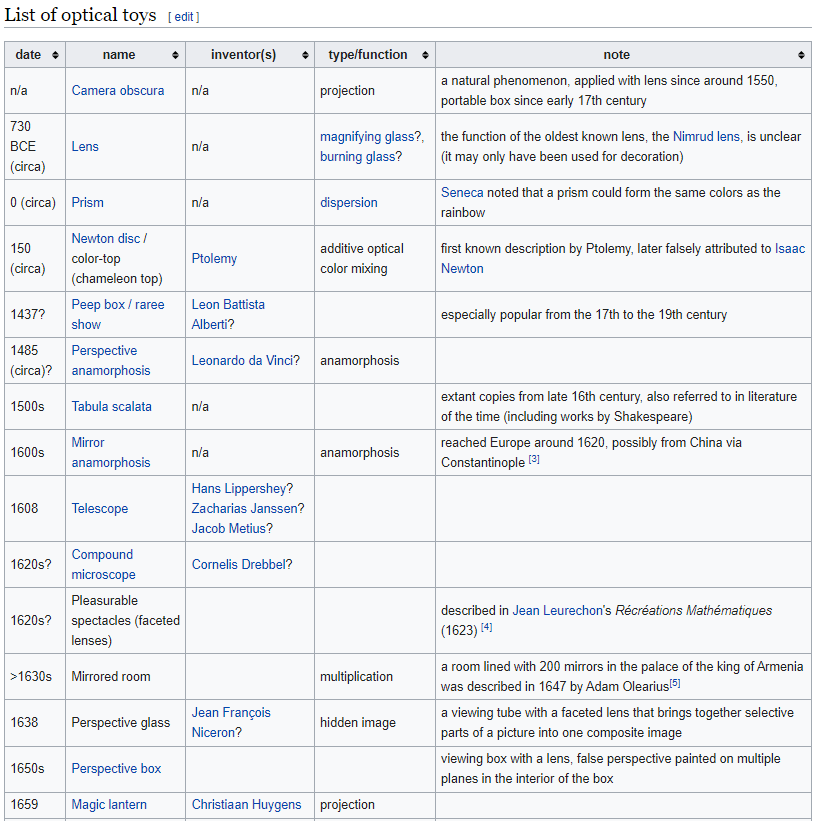Jump to citation number 4

point(486,627)
